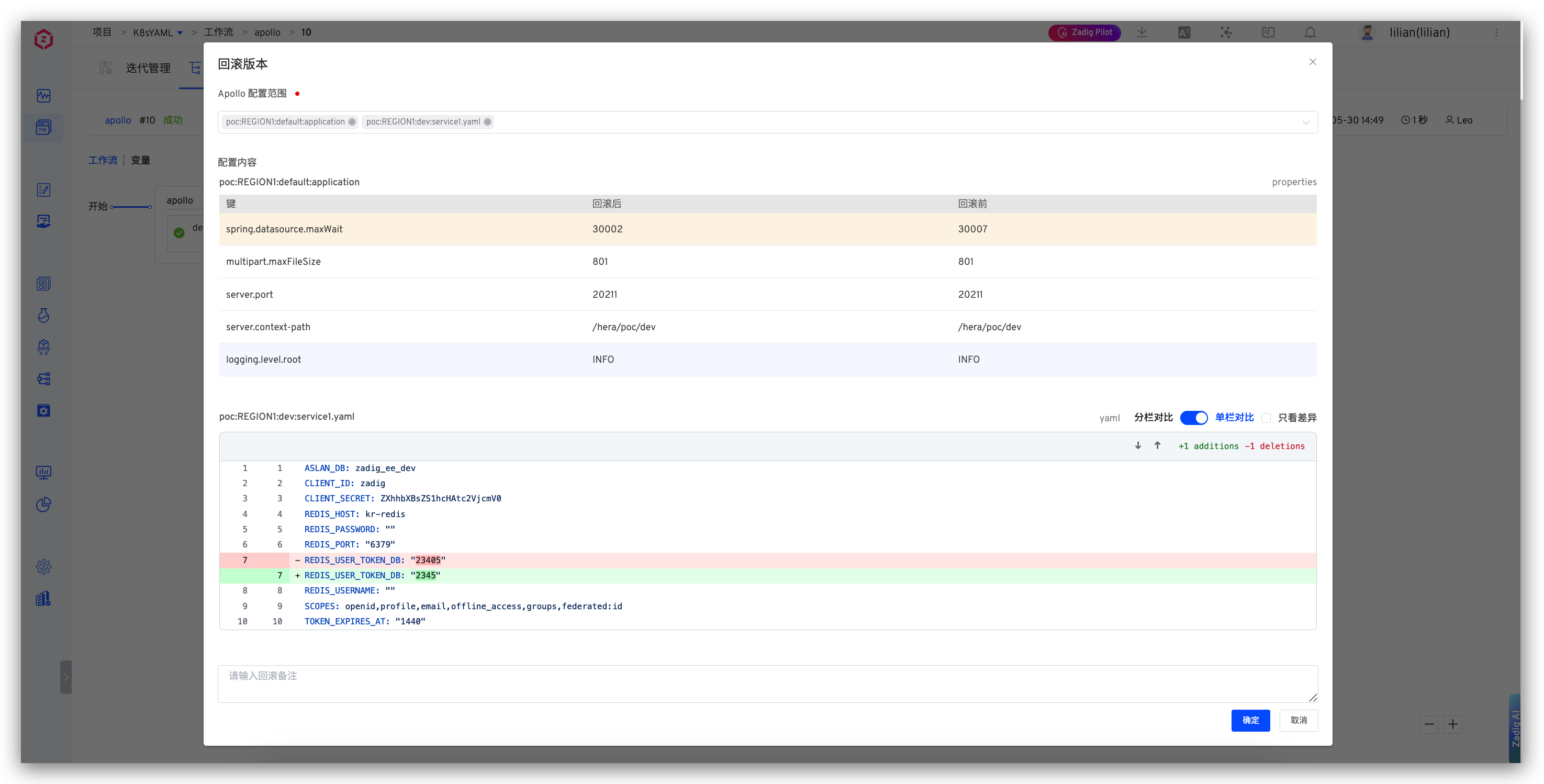Click the download icon in header
This screenshot has width=1544, height=784.
1142,32
